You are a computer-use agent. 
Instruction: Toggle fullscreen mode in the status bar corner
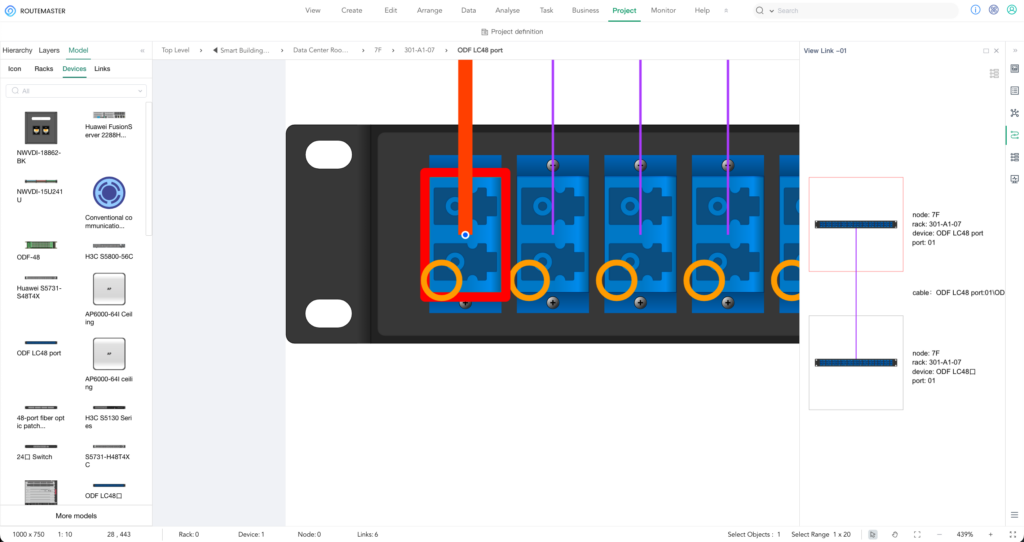1013,534
